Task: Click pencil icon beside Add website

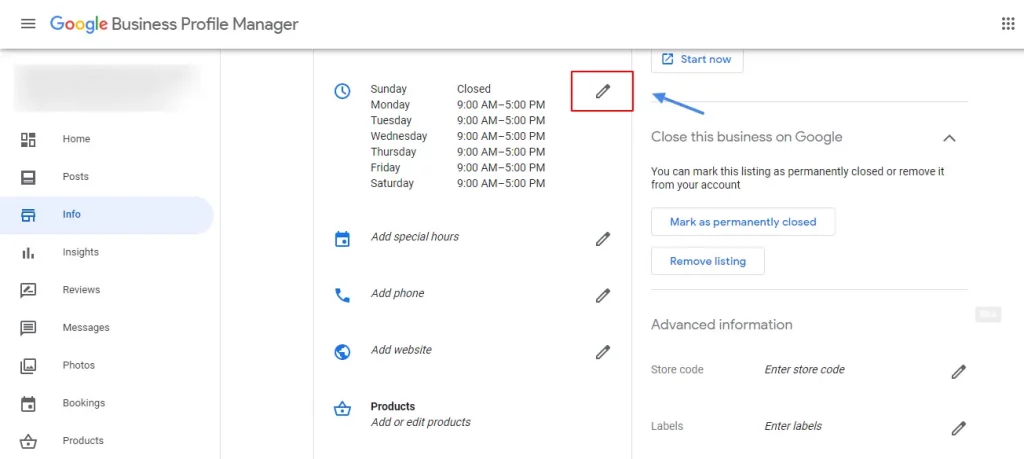Action: (x=602, y=352)
